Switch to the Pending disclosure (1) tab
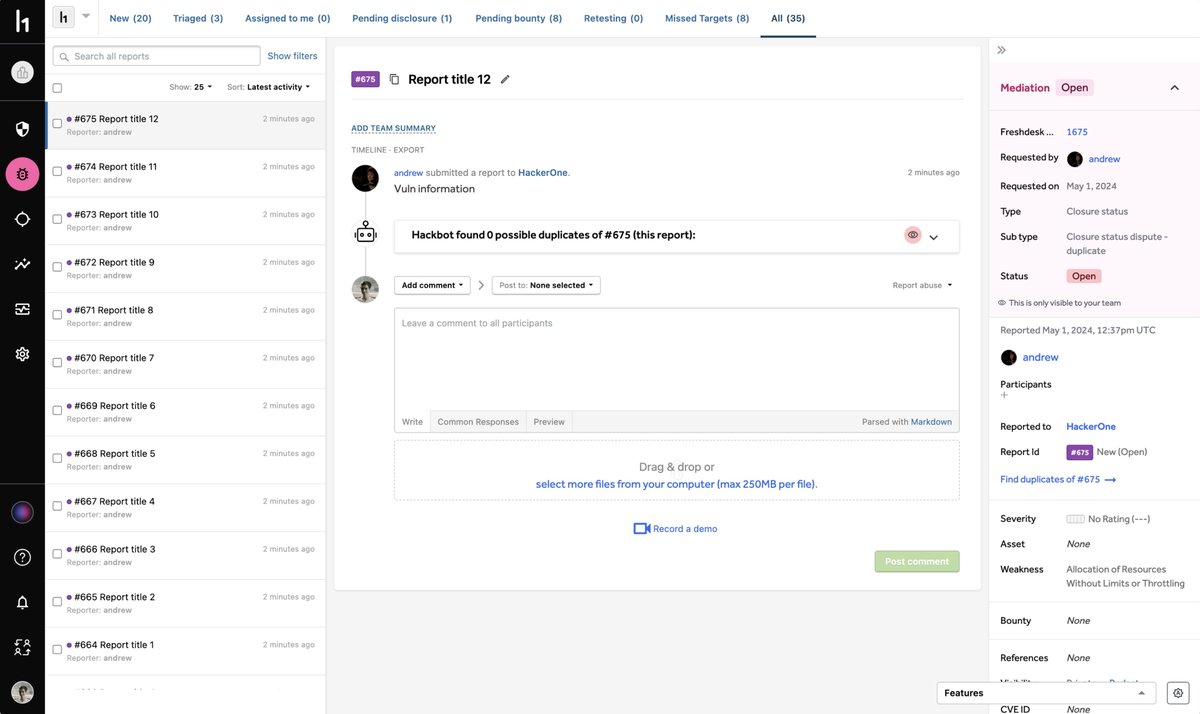Screen dimensions: 1200x714 [402, 18]
